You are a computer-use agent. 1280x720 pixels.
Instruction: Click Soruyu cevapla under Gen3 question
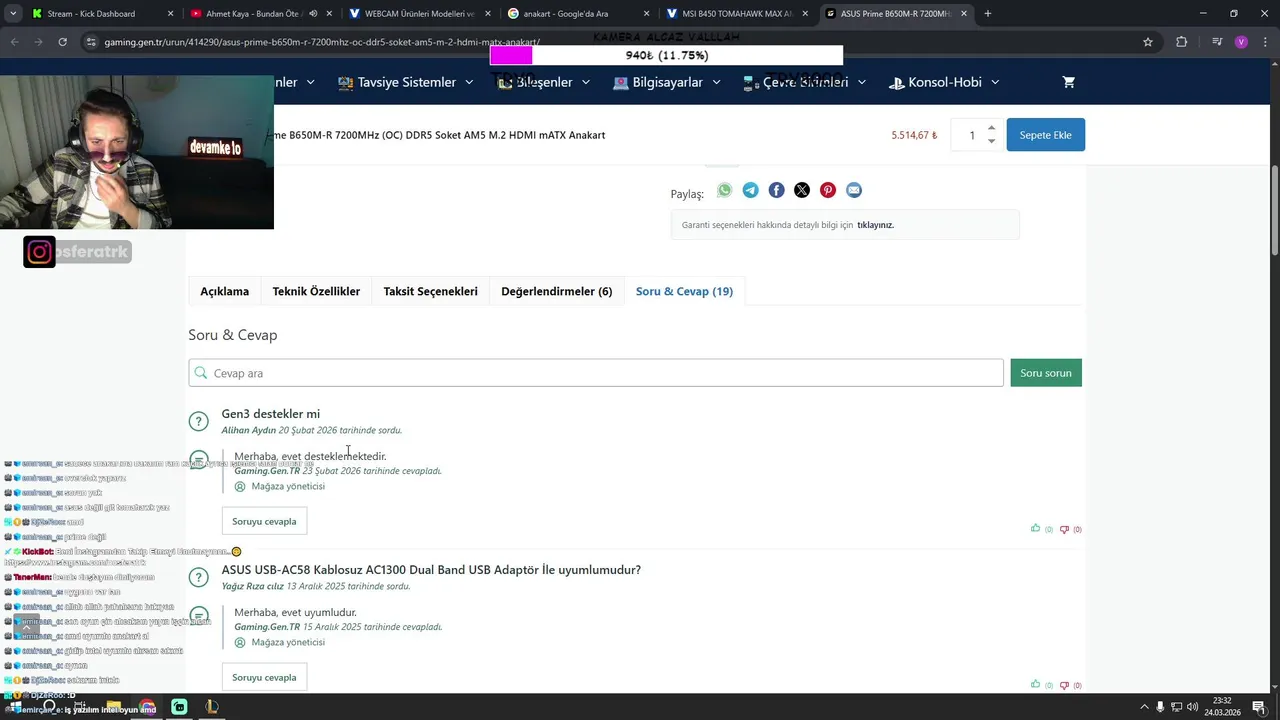coord(264,521)
